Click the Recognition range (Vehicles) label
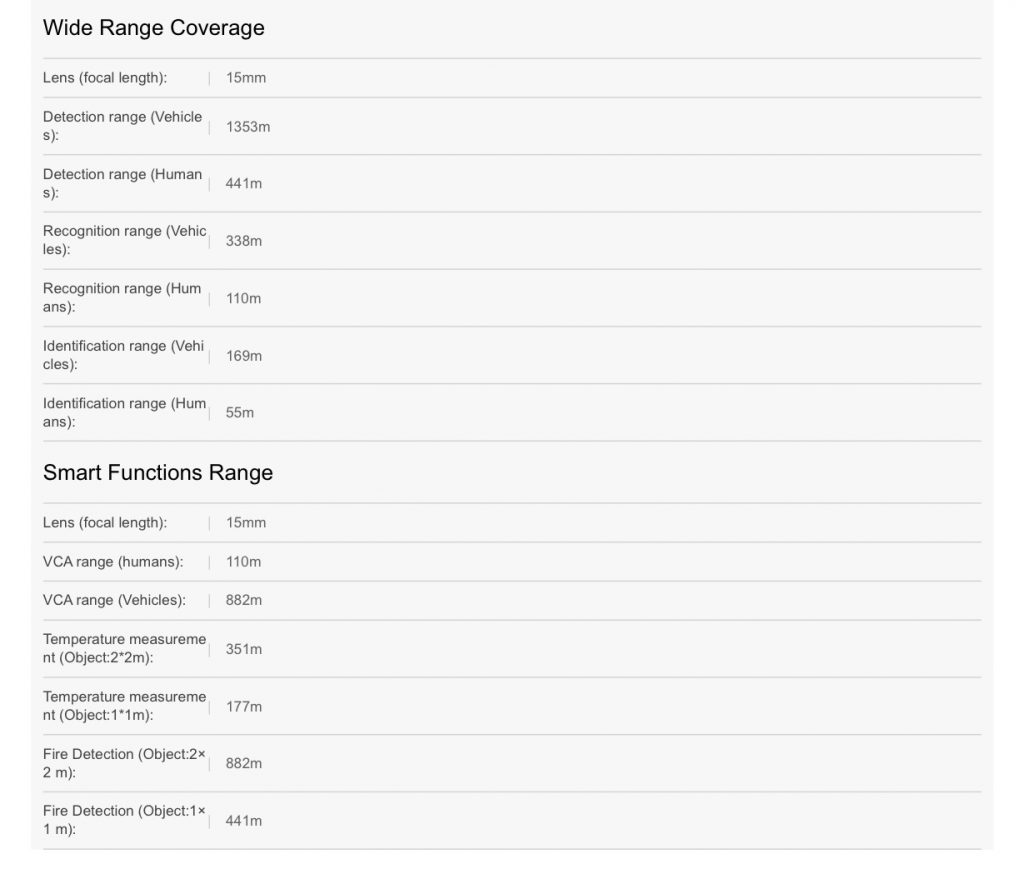This screenshot has width=1024, height=874. pos(124,240)
